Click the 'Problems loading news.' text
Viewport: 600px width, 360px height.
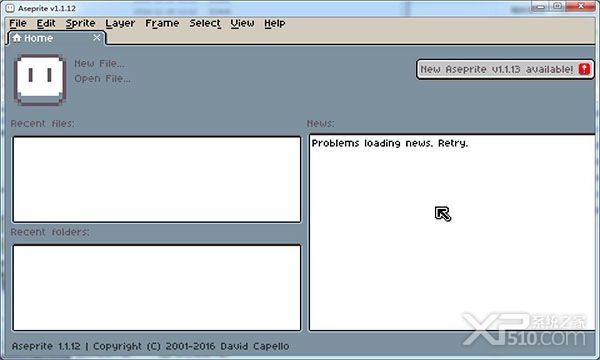(x=372, y=143)
